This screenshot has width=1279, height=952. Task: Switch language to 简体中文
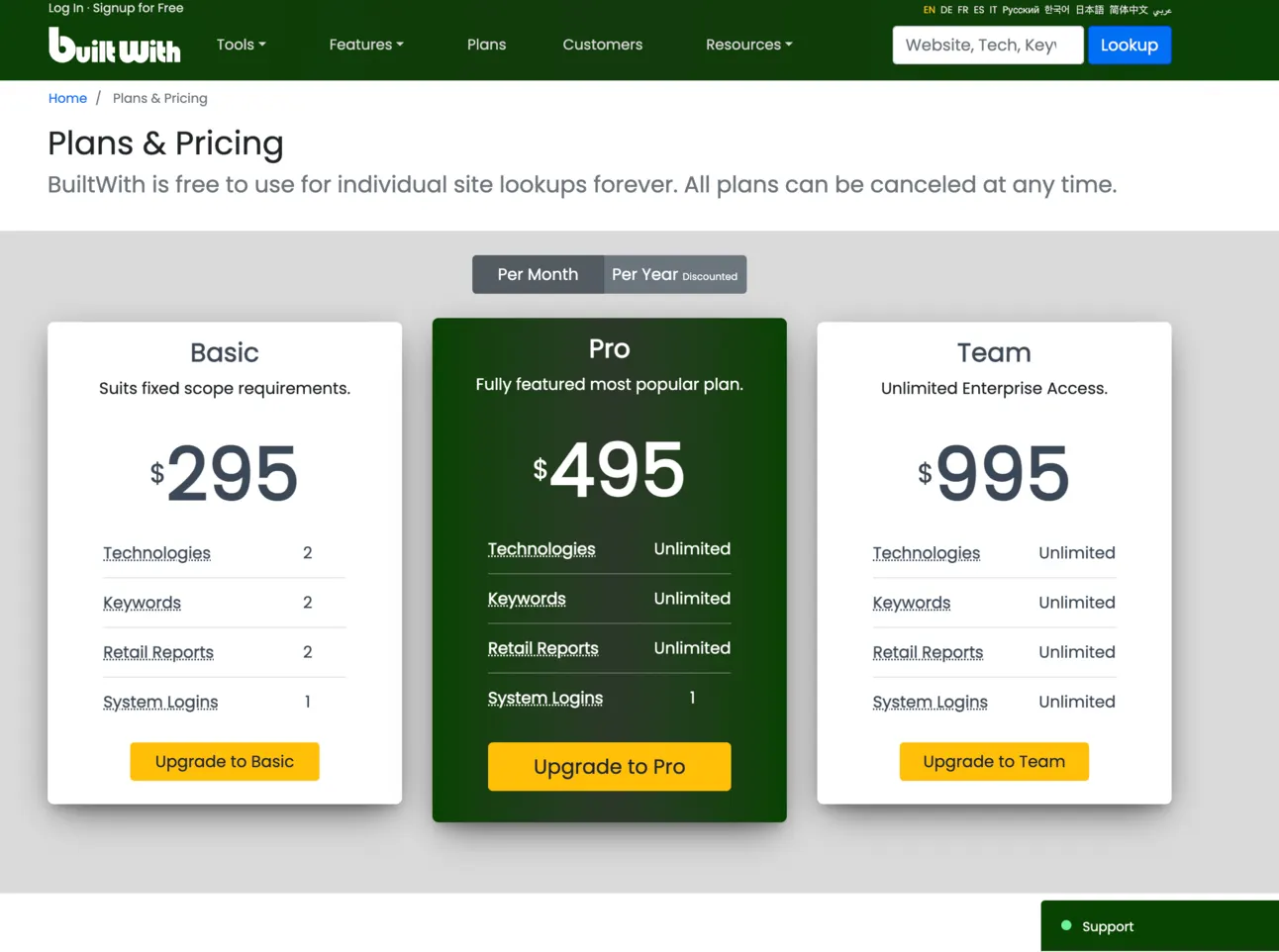coord(1129,10)
